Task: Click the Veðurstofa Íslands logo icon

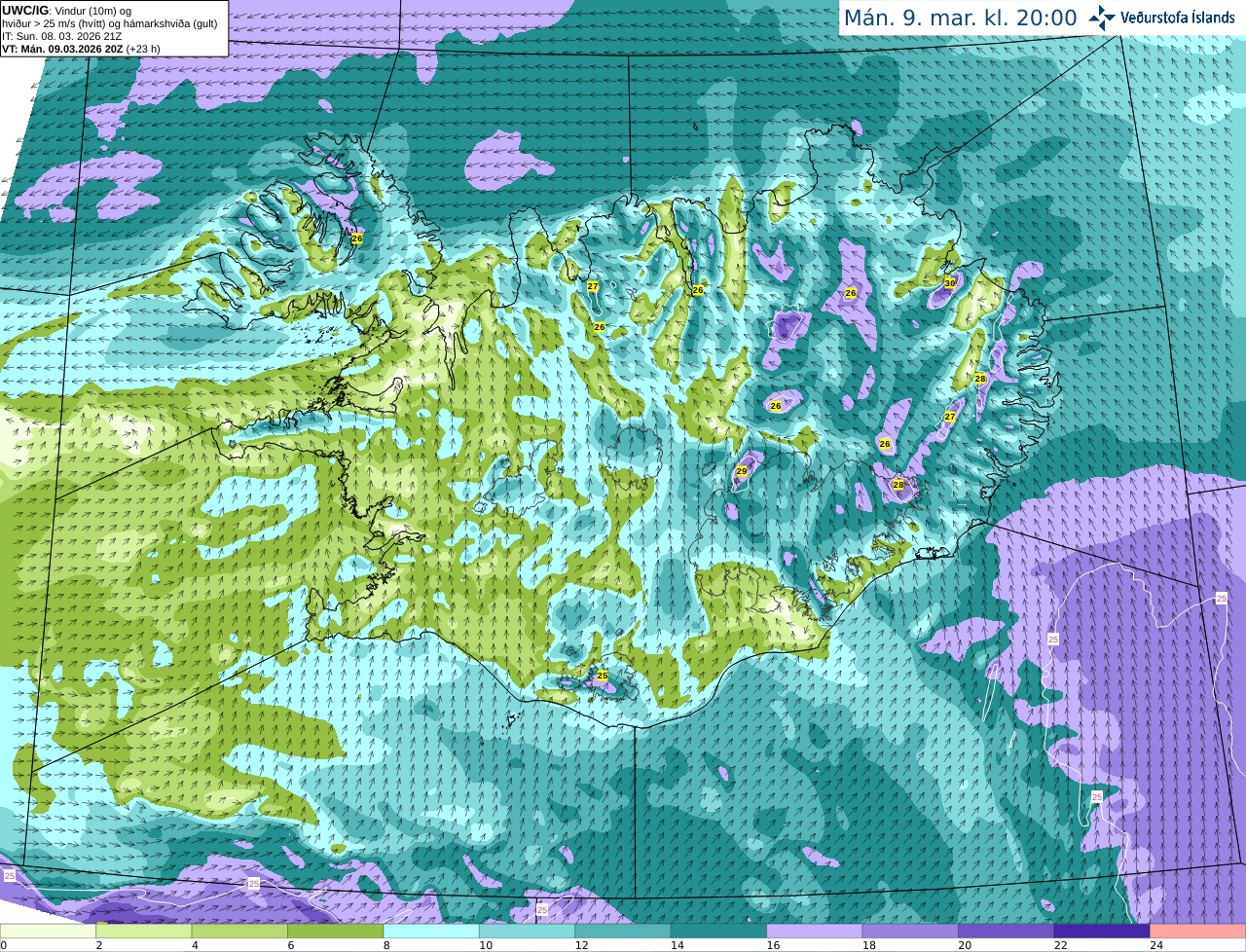Action: 1102,18
